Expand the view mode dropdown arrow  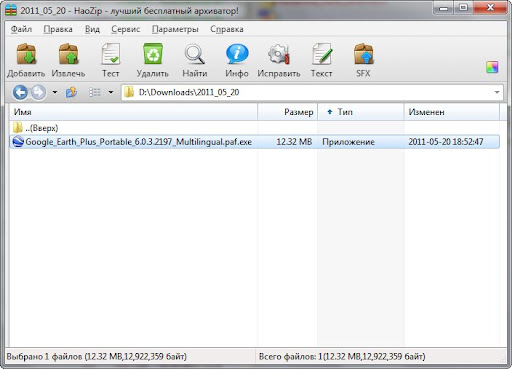pos(111,92)
